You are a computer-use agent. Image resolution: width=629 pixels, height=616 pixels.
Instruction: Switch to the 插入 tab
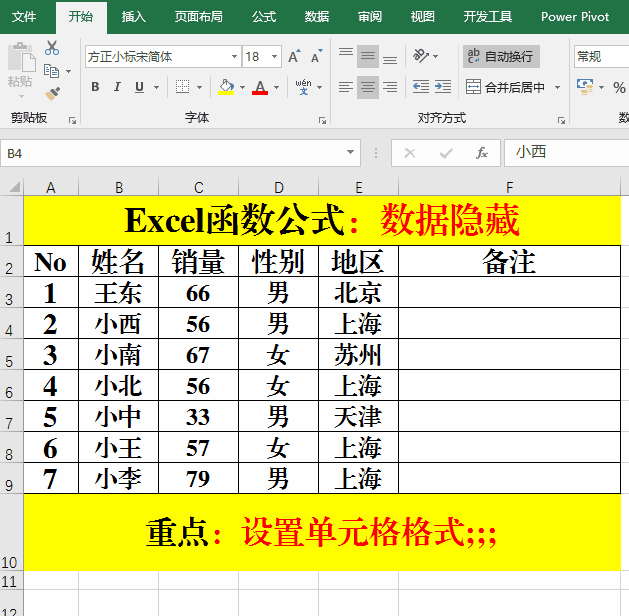(x=133, y=17)
